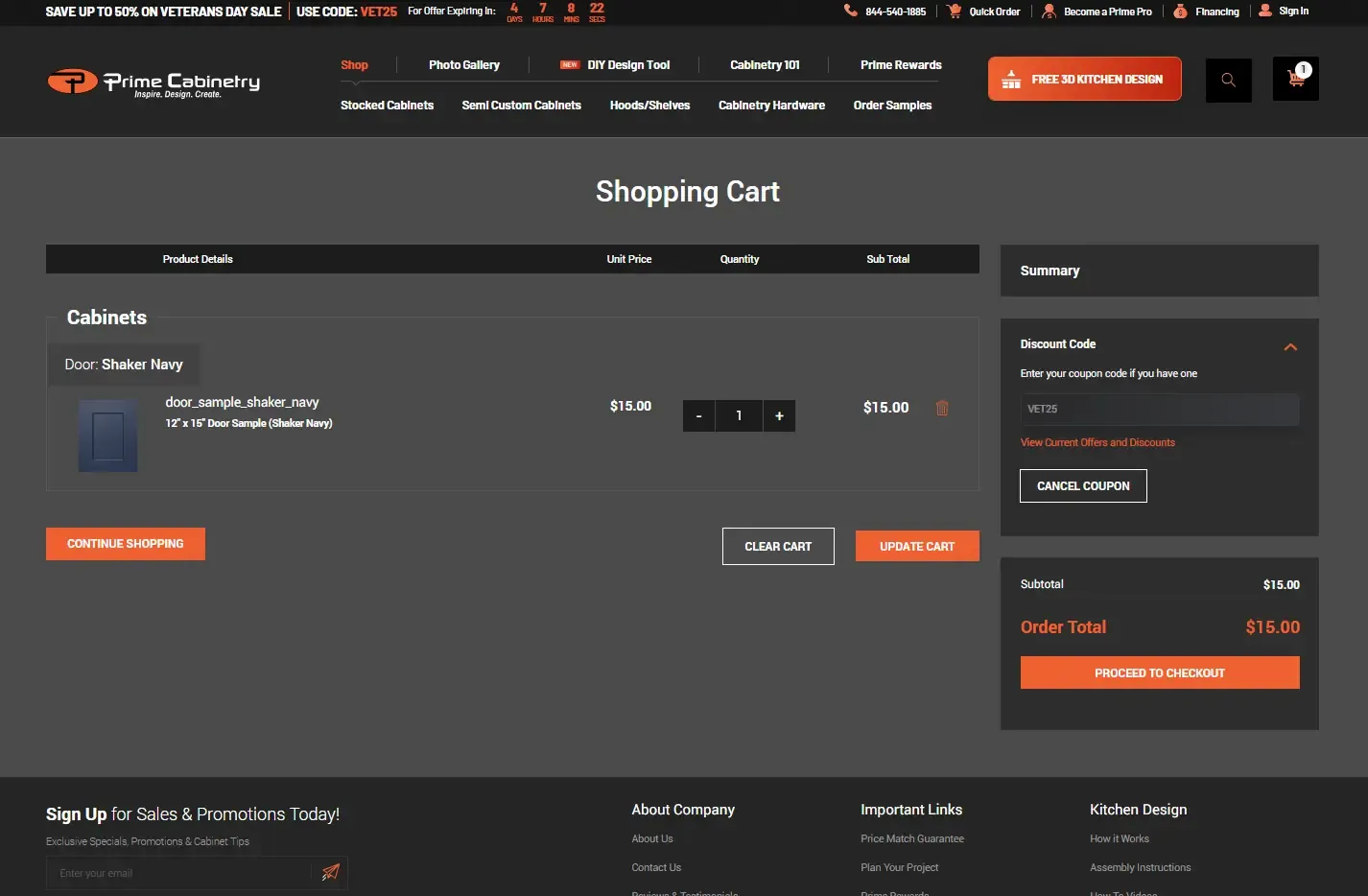Image resolution: width=1368 pixels, height=896 pixels.
Task: Open Prime Rewards menu item
Action: pos(901,65)
